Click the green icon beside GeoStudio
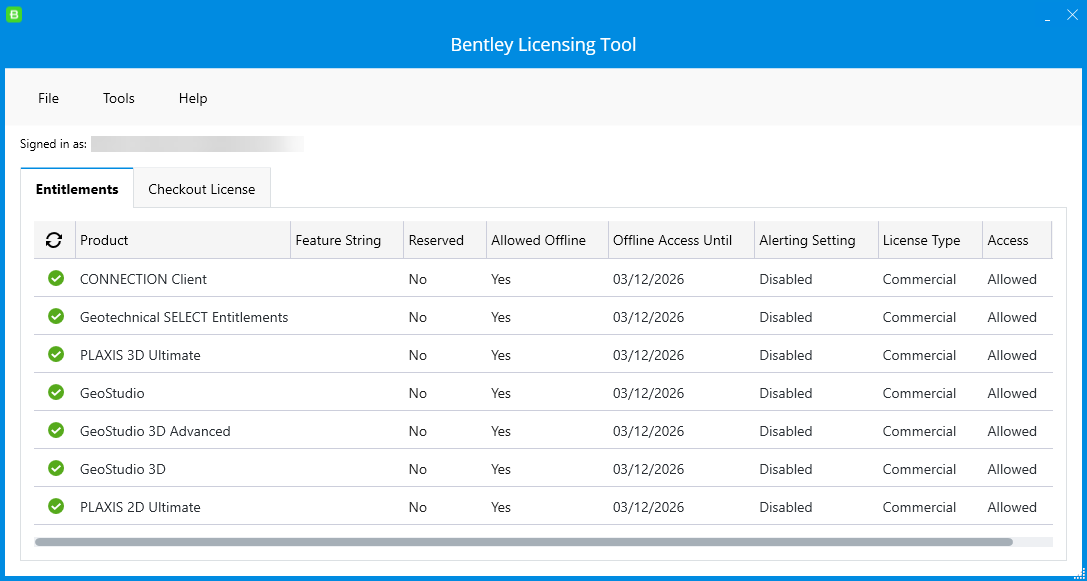Screen dimensions: 1087x581 (x=55, y=392)
